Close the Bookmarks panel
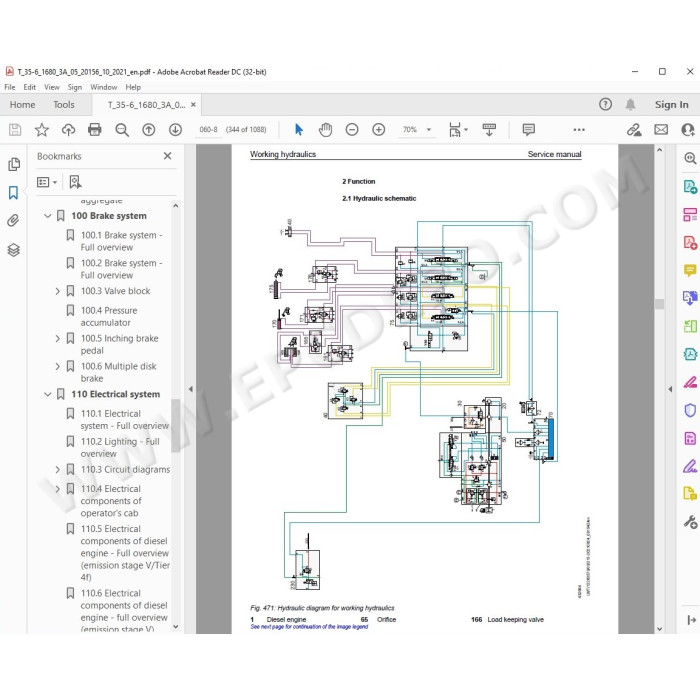 click(167, 156)
